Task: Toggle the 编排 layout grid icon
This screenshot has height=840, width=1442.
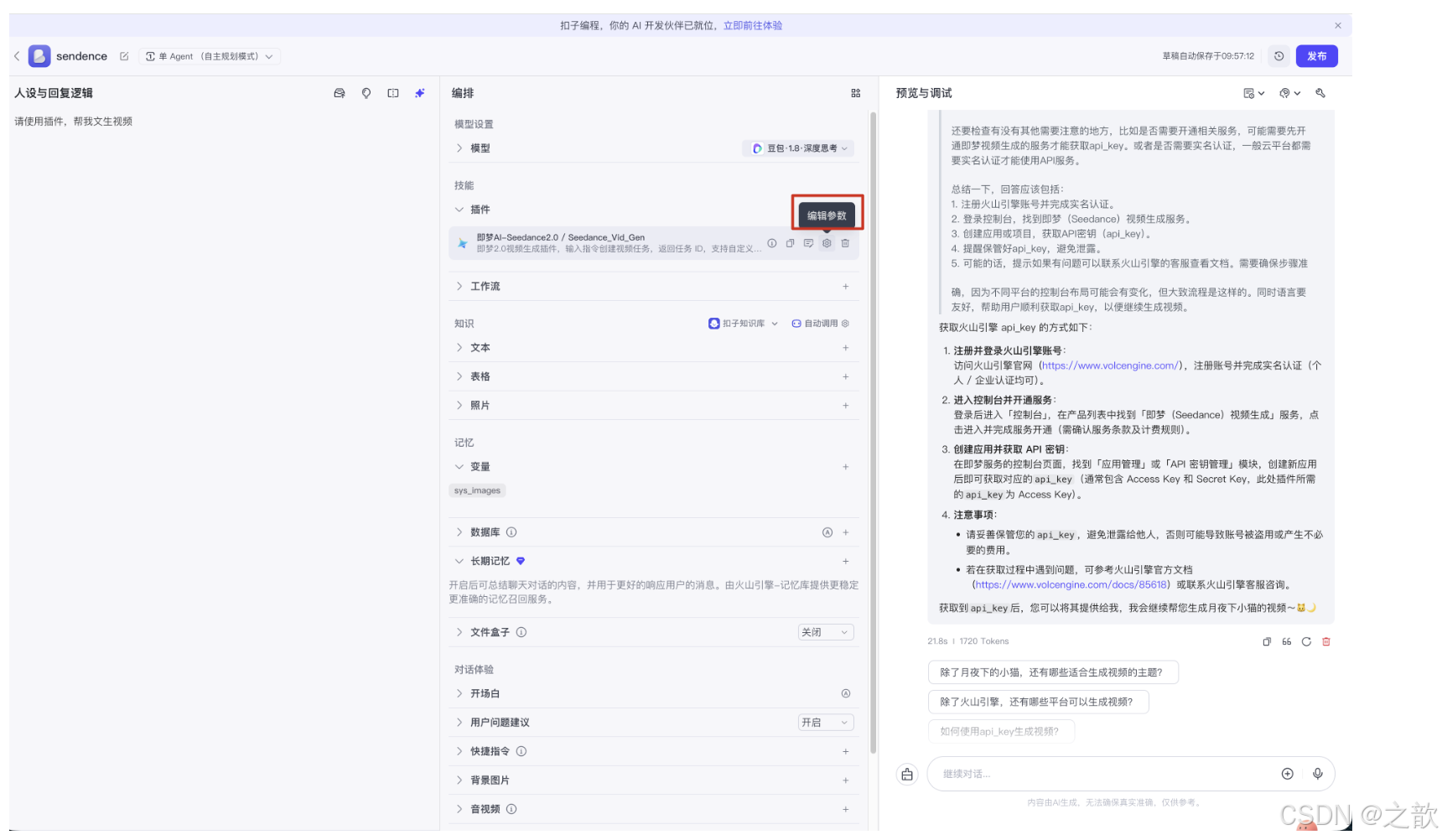Action: pos(855,93)
